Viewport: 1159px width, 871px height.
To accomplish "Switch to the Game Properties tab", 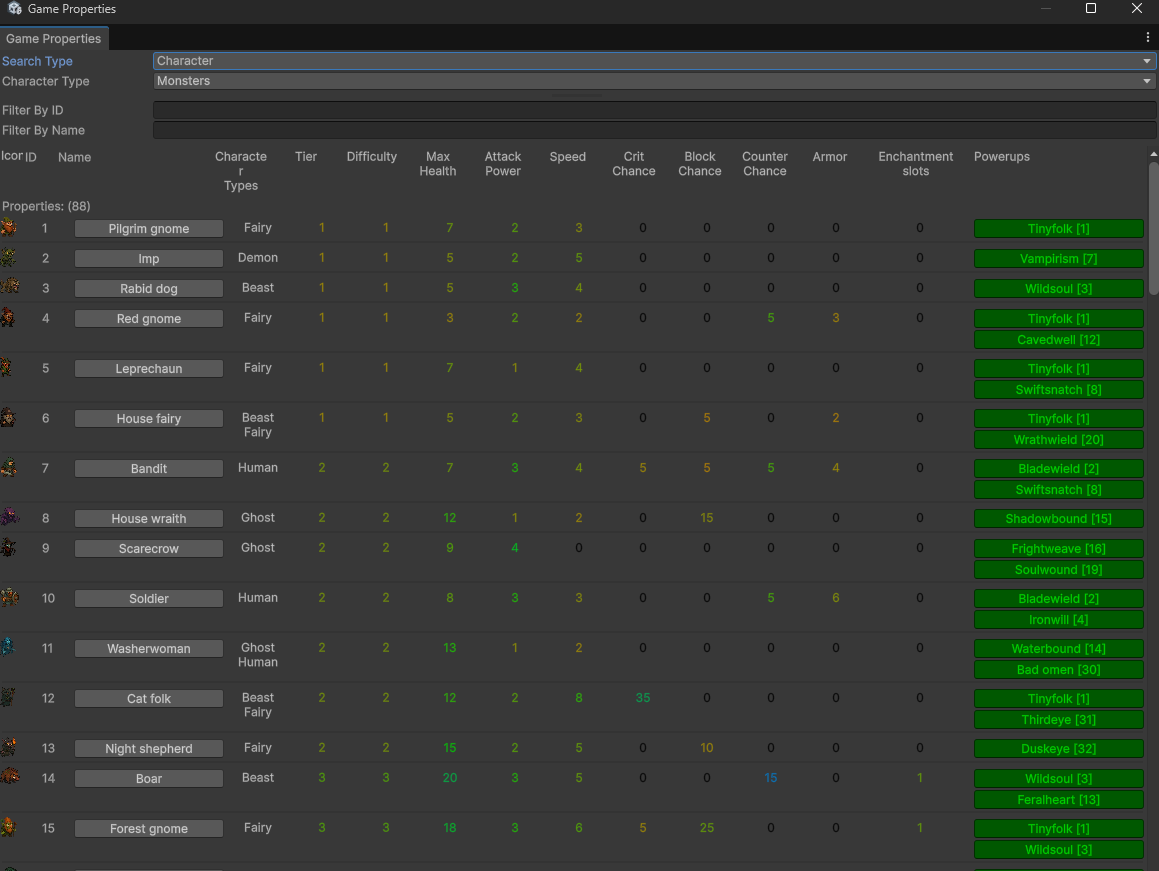I will pos(54,38).
